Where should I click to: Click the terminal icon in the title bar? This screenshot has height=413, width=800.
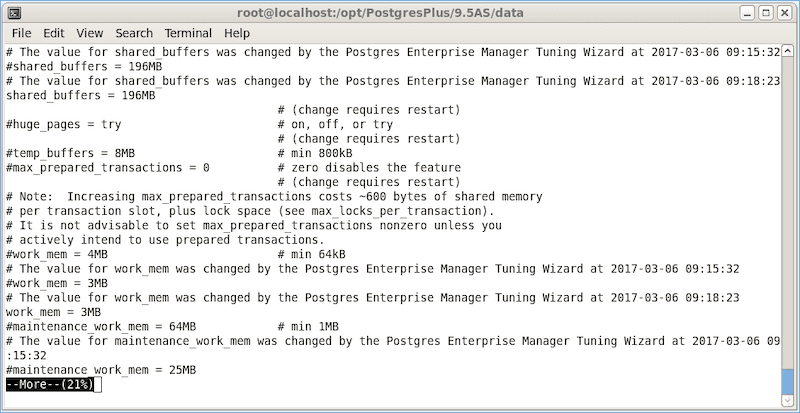point(12,12)
